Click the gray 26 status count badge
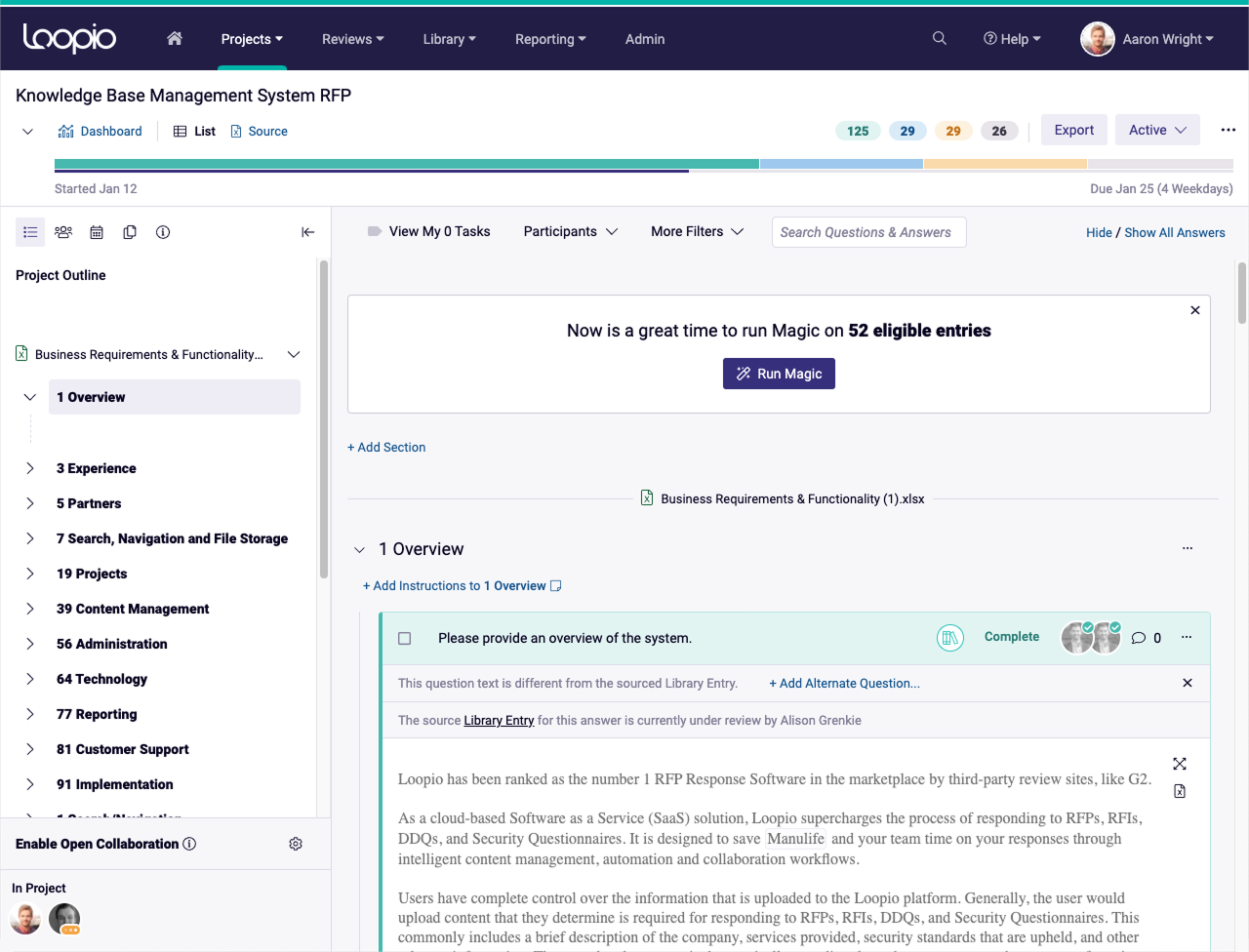Image resolution: width=1249 pixels, height=952 pixels. (999, 131)
